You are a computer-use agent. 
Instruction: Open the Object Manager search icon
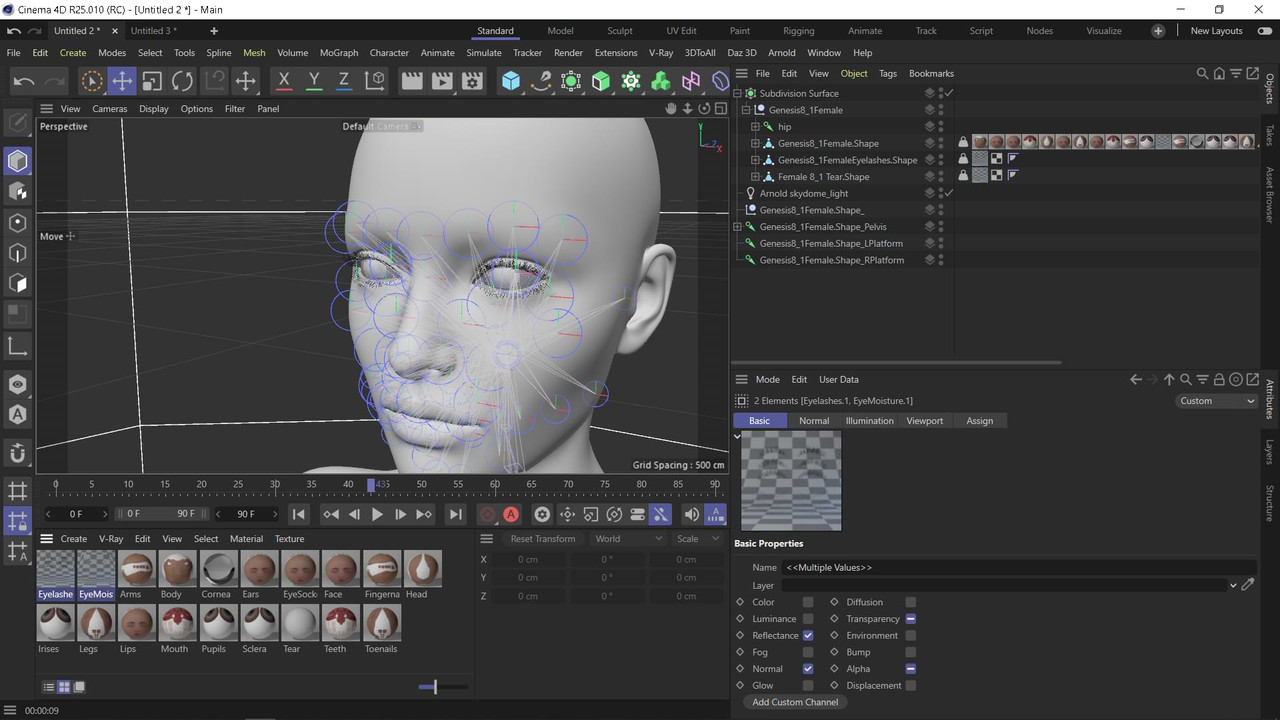click(x=1202, y=74)
